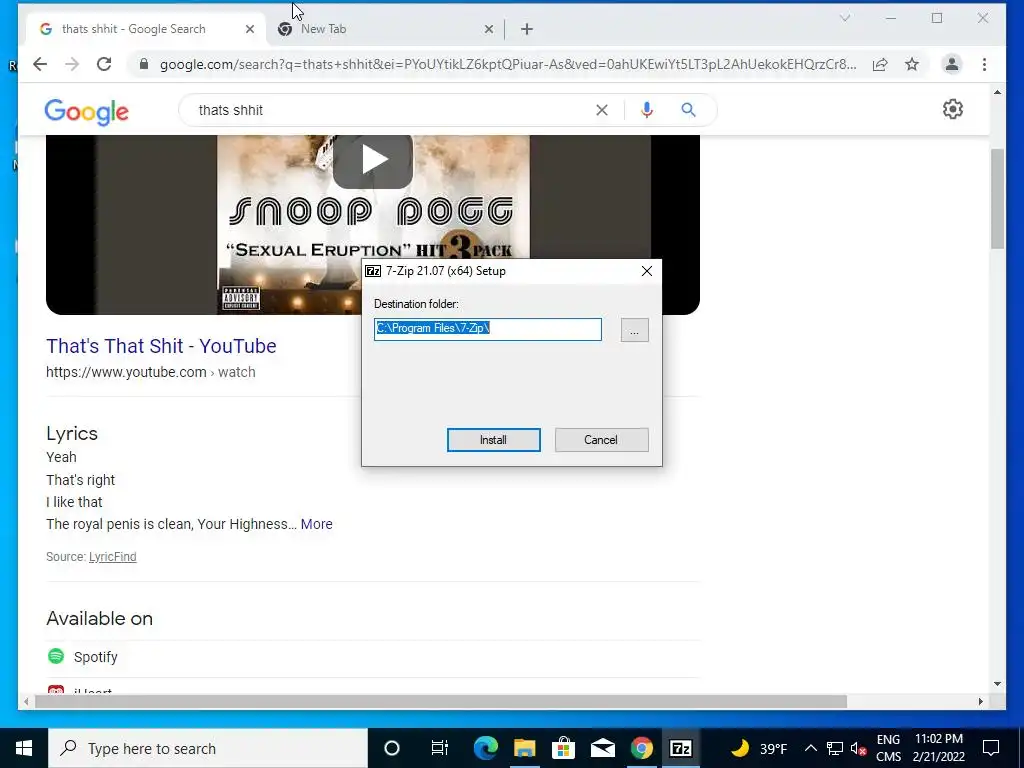Viewport: 1024px width, 768px height.
Task: Click the Destination folder path field
Action: tap(488, 329)
